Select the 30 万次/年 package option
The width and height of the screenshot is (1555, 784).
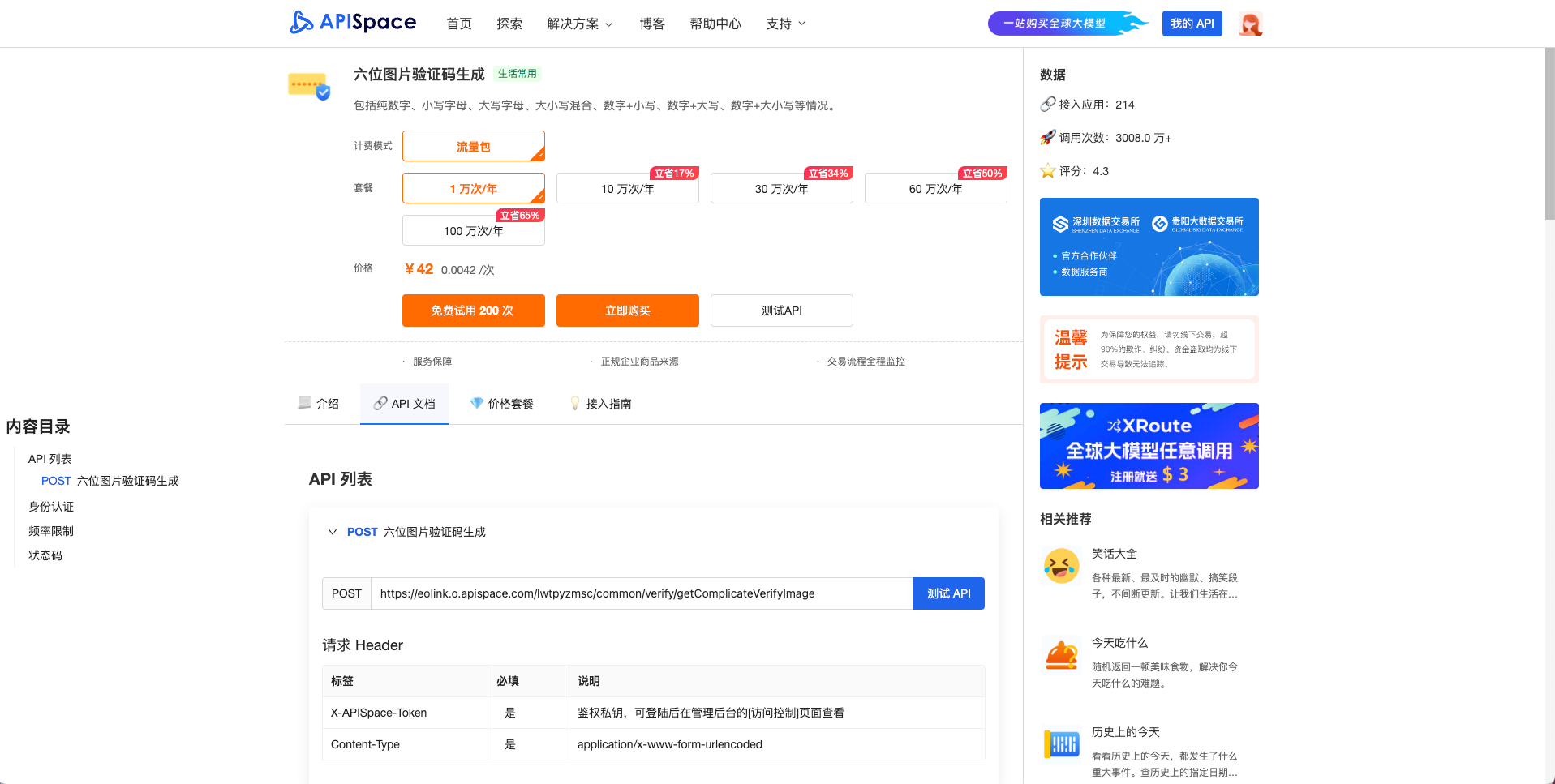(x=781, y=189)
